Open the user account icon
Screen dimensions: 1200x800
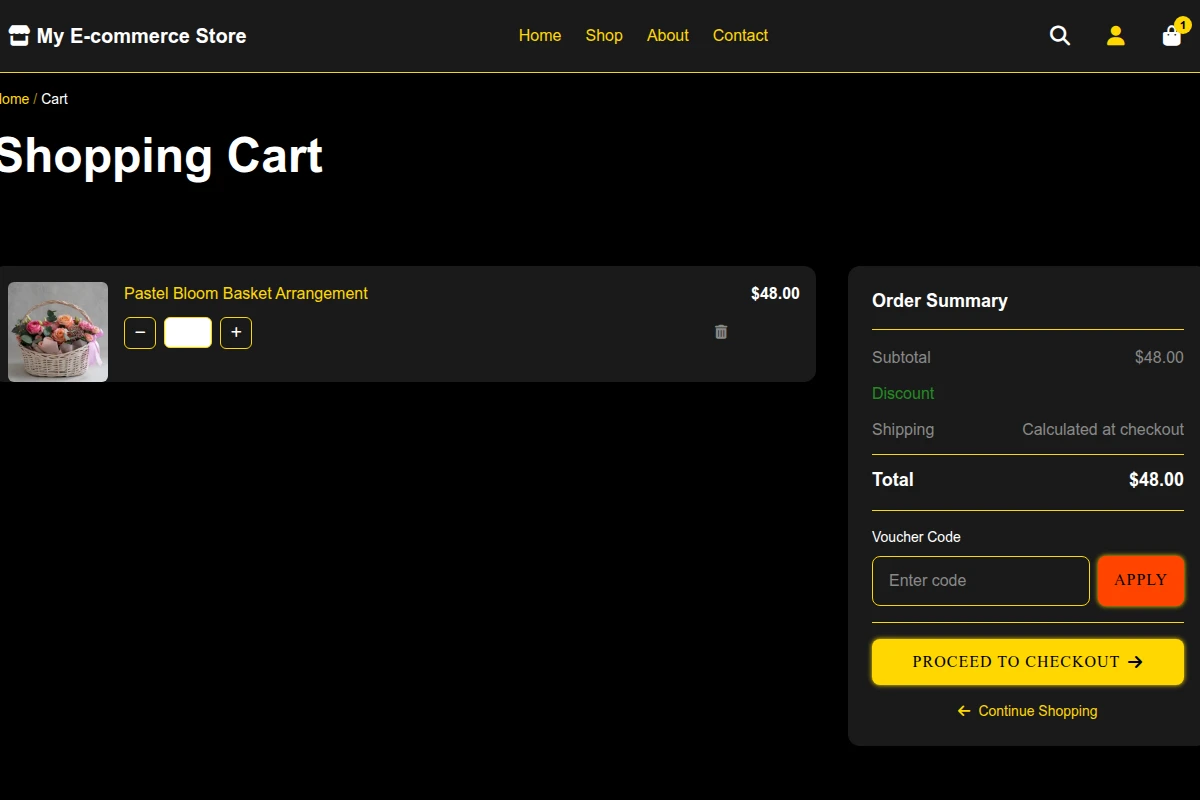1116,36
